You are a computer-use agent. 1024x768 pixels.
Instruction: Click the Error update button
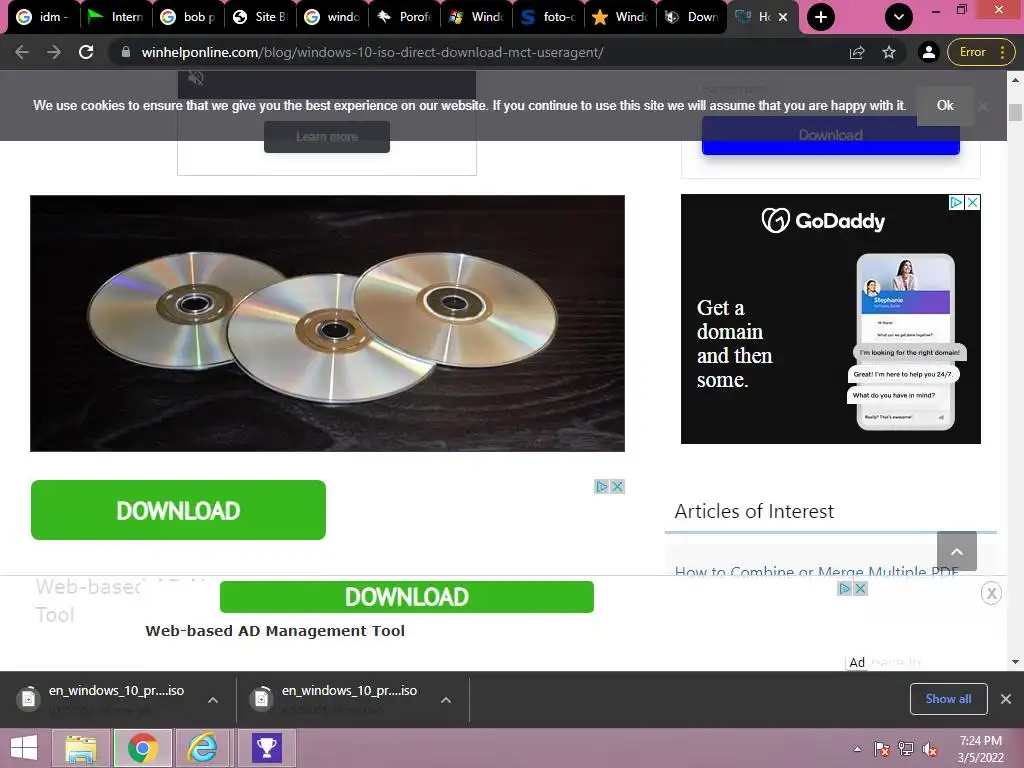[x=980, y=52]
